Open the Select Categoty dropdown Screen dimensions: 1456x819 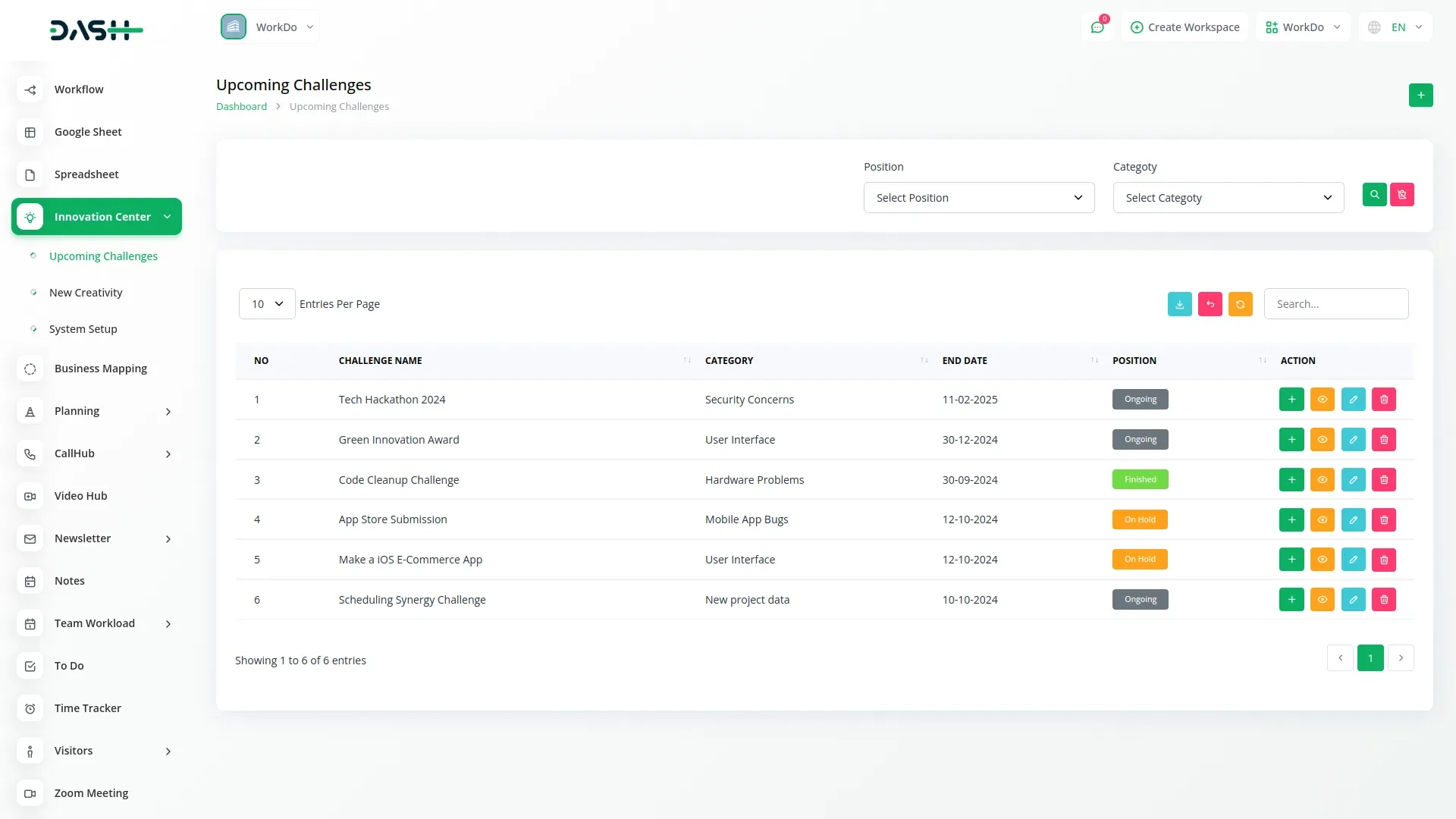click(1228, 198)
